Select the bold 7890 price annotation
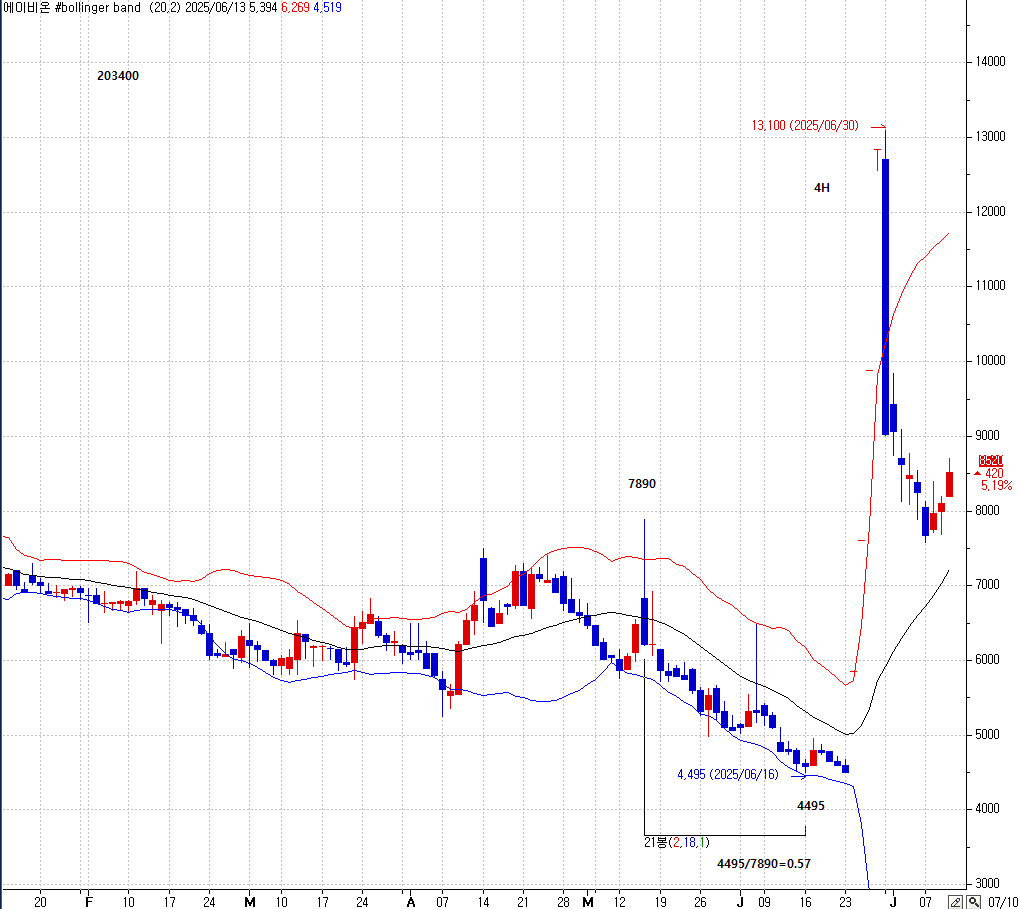 tap(641, 484)
